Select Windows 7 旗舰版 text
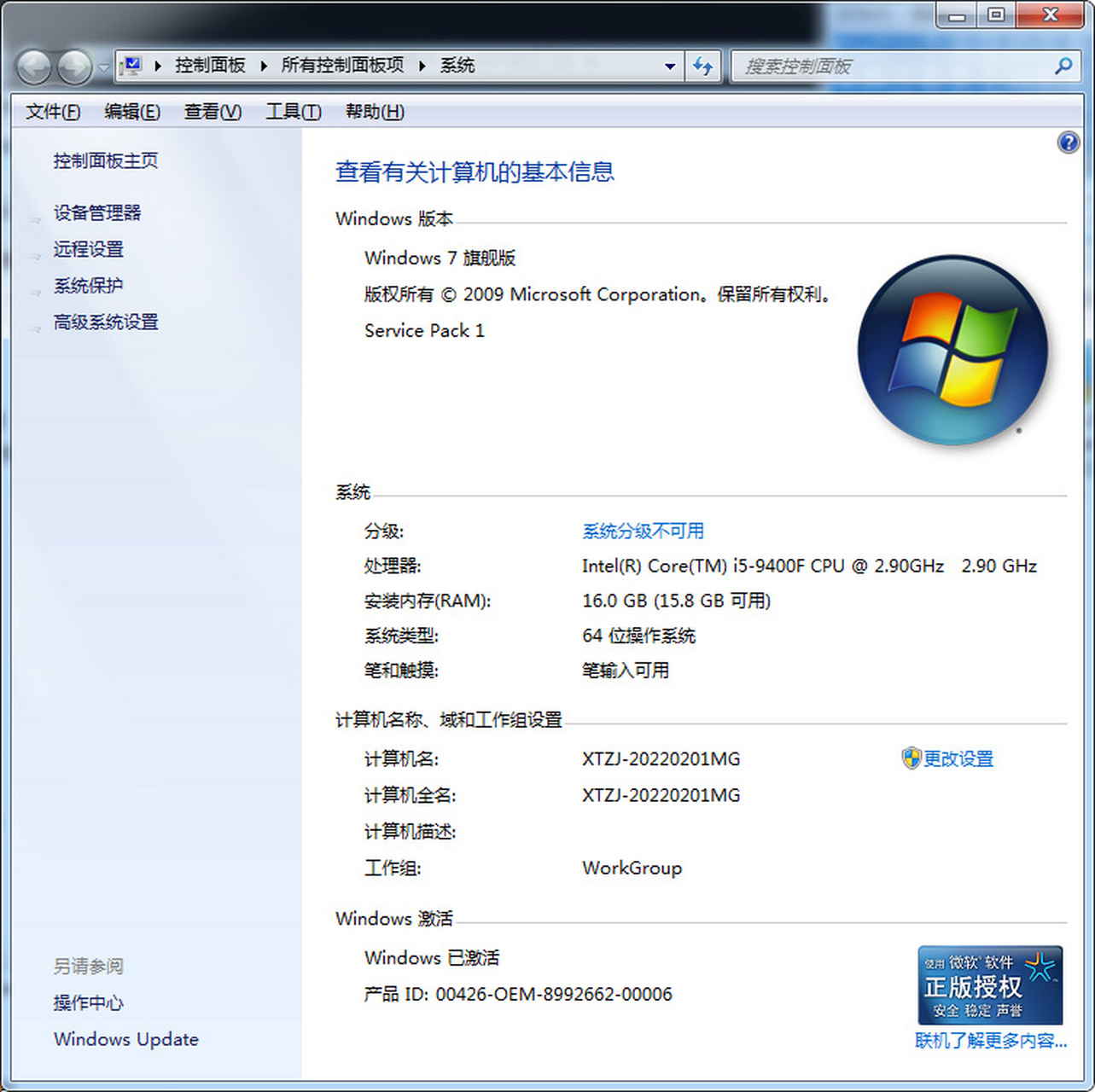The width and height of the screenshot is (1095, 1092). [x=440, y=258]
